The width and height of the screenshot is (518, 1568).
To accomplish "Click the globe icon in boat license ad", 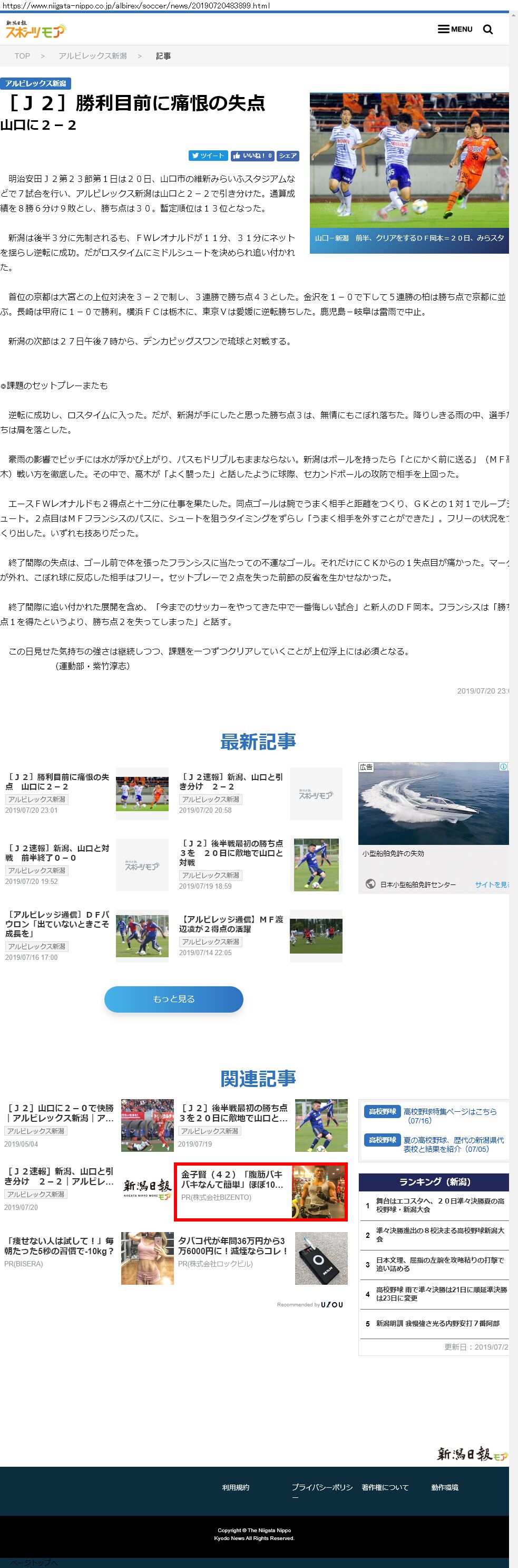I will coord(370,884).
